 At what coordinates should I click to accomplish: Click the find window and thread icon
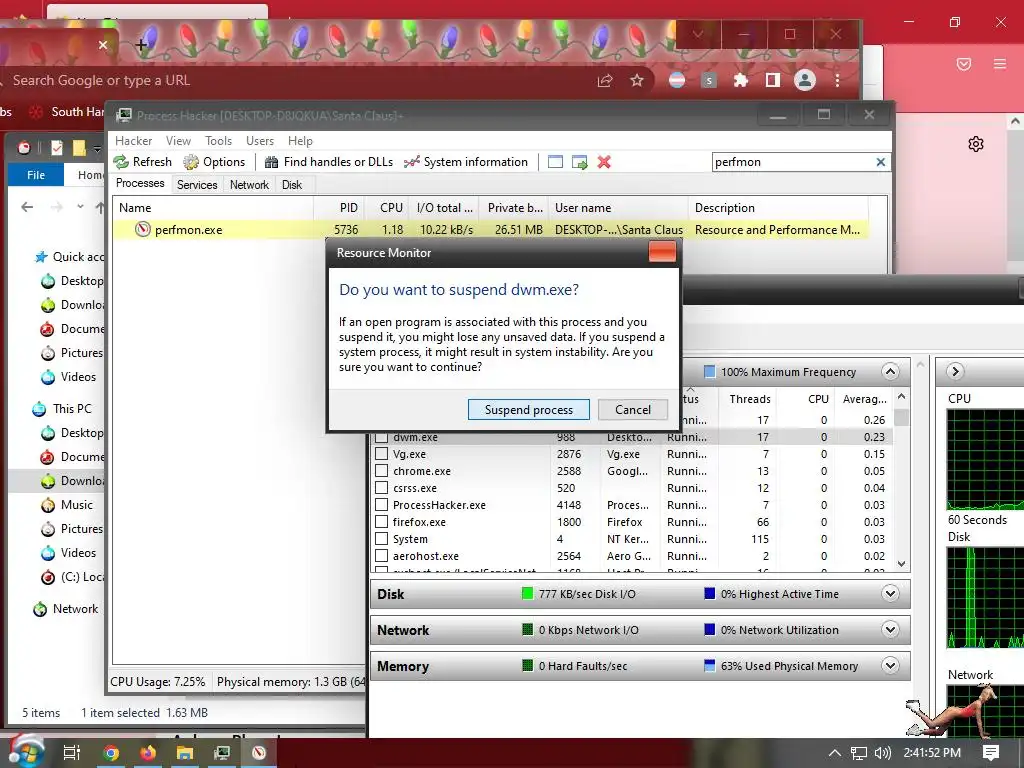click(x=579, y=162)
